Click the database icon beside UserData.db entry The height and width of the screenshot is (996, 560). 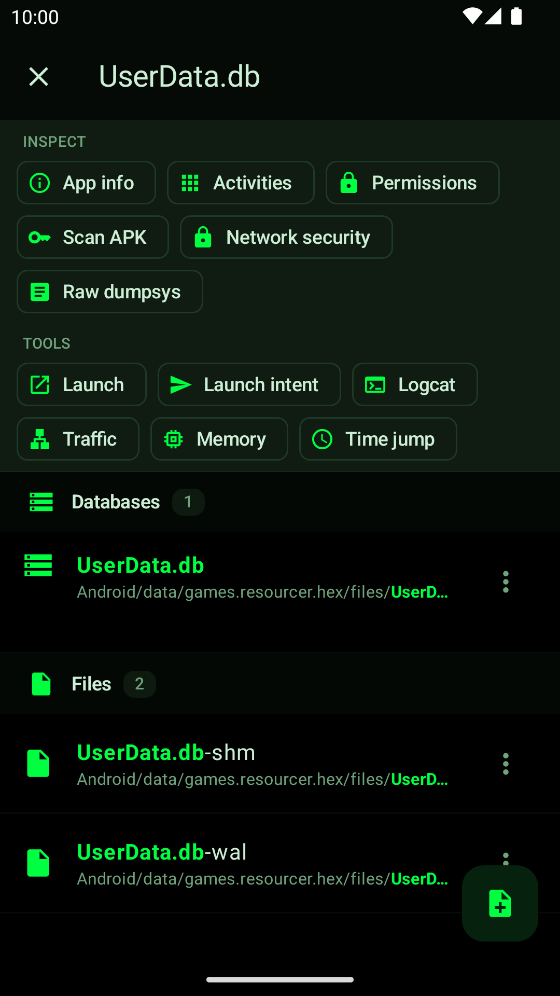pyautogui.click(x=38, y=565)
